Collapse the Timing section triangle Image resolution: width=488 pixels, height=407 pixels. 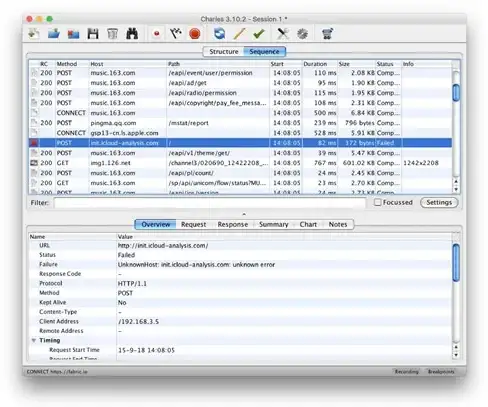(x=34, y=340)
